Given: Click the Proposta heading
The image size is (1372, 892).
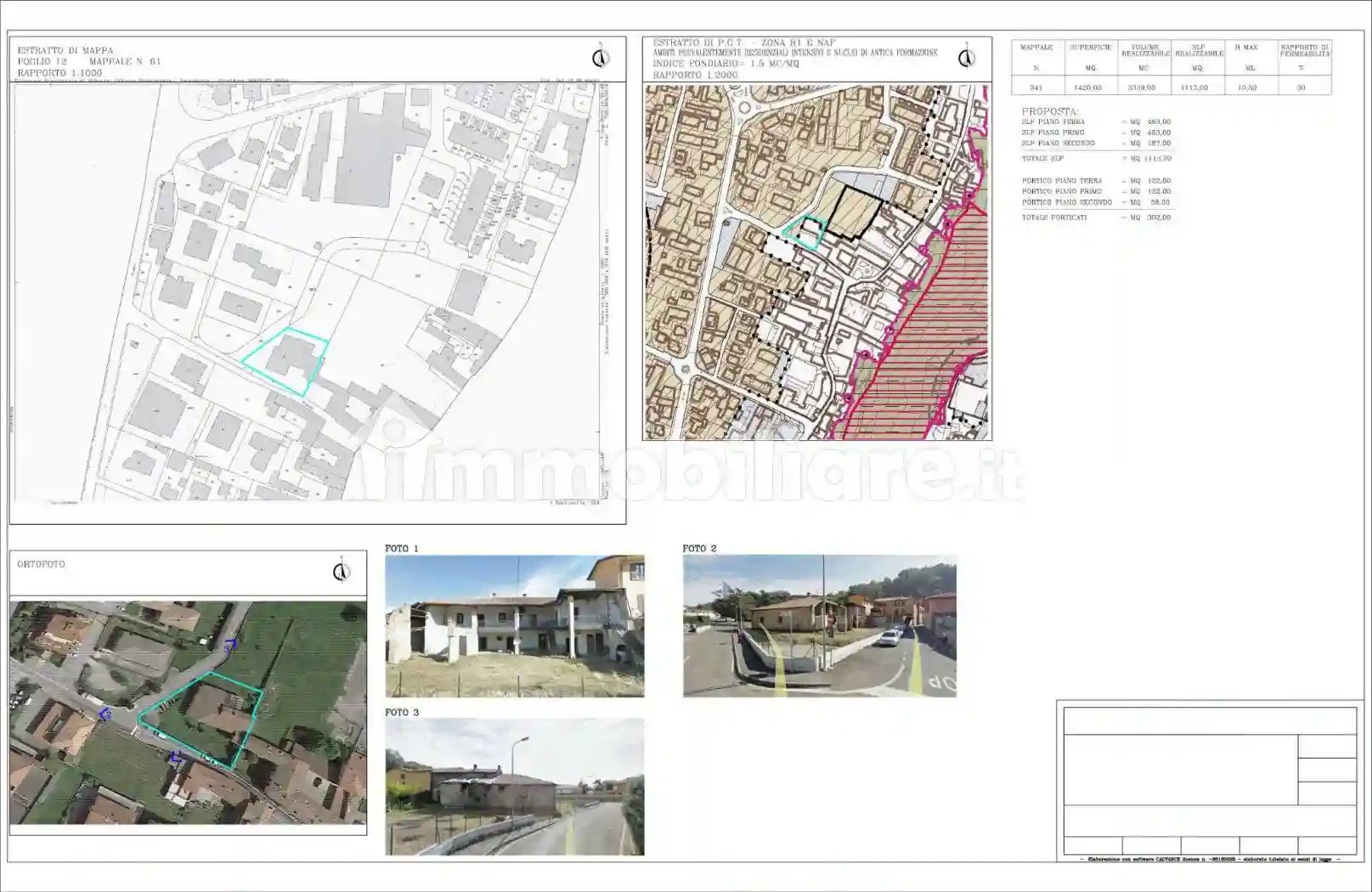Looking at the screenshot, I should click(1049, 111).
